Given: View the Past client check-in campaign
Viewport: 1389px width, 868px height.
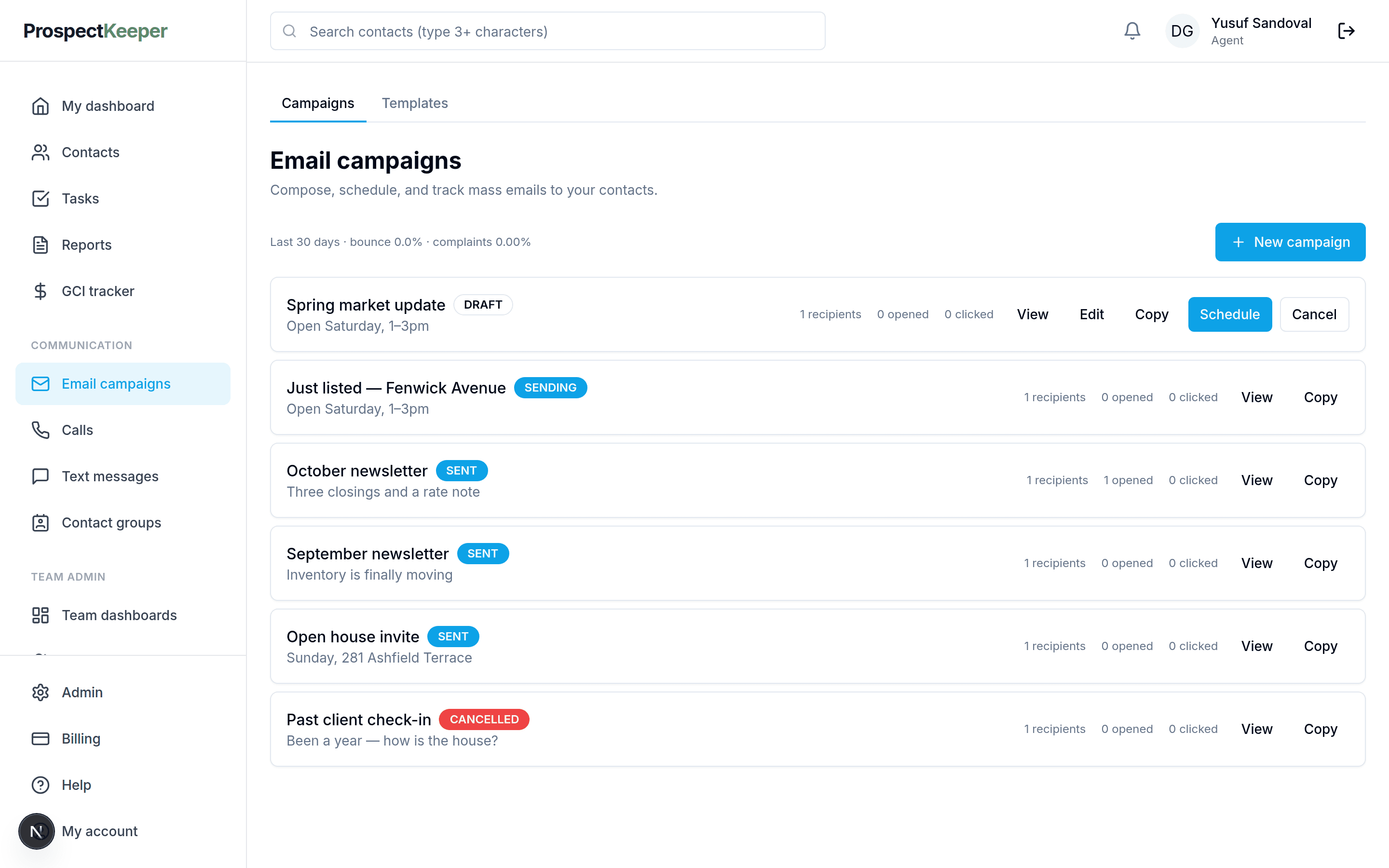Looking at the screenshot, I should (1256, 729).
